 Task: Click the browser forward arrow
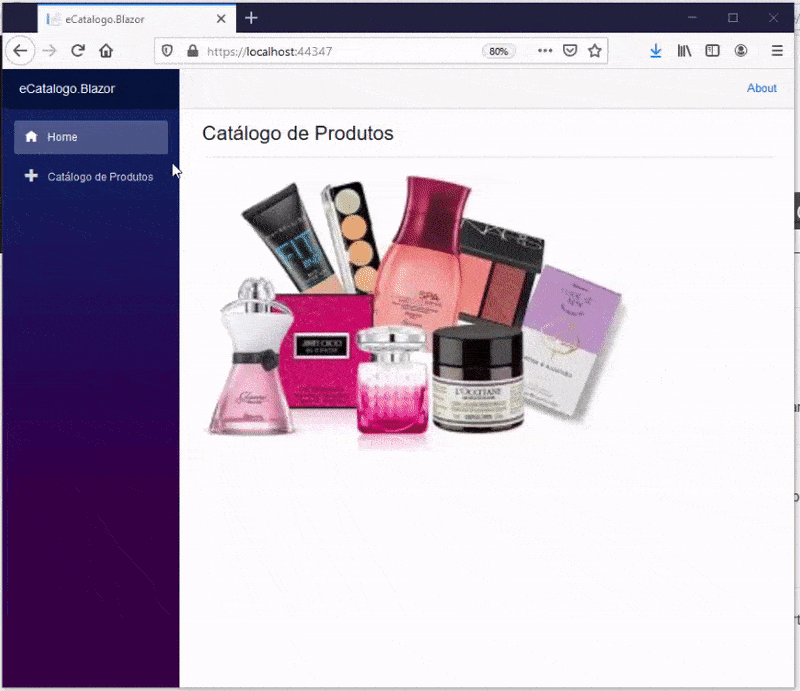(x=49, y=51)
